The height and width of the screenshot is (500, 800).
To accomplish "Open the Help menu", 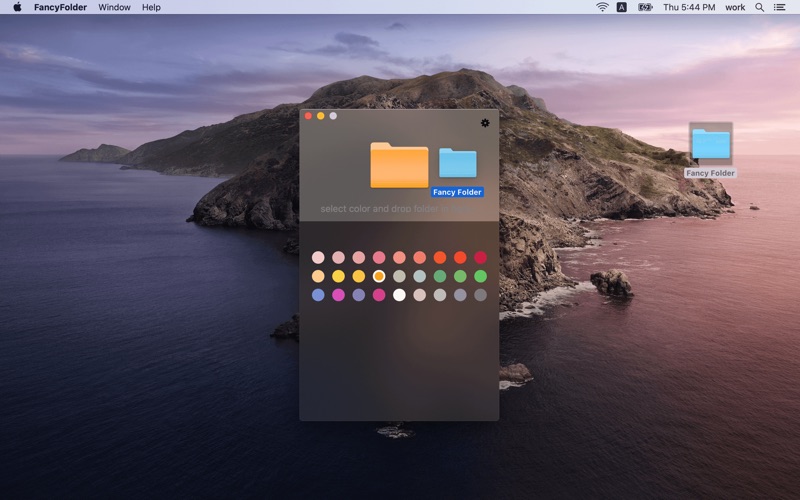I will coord(151,7).
